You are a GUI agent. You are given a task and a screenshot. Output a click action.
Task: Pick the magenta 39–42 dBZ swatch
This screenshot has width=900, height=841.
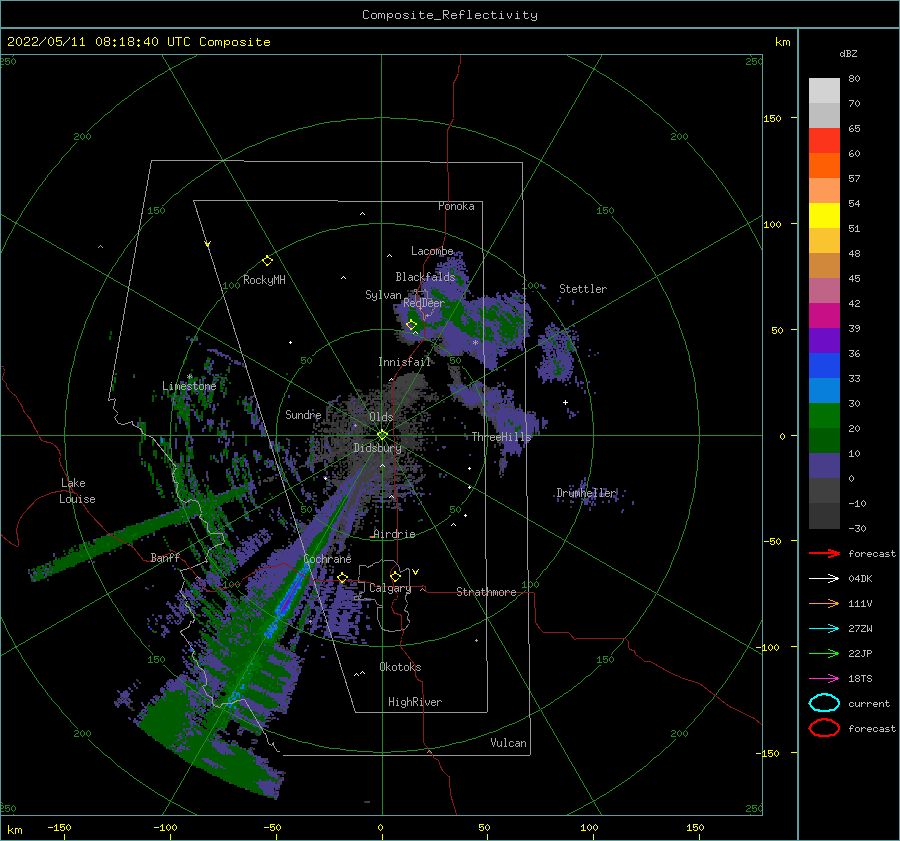[x=824, y=316]
